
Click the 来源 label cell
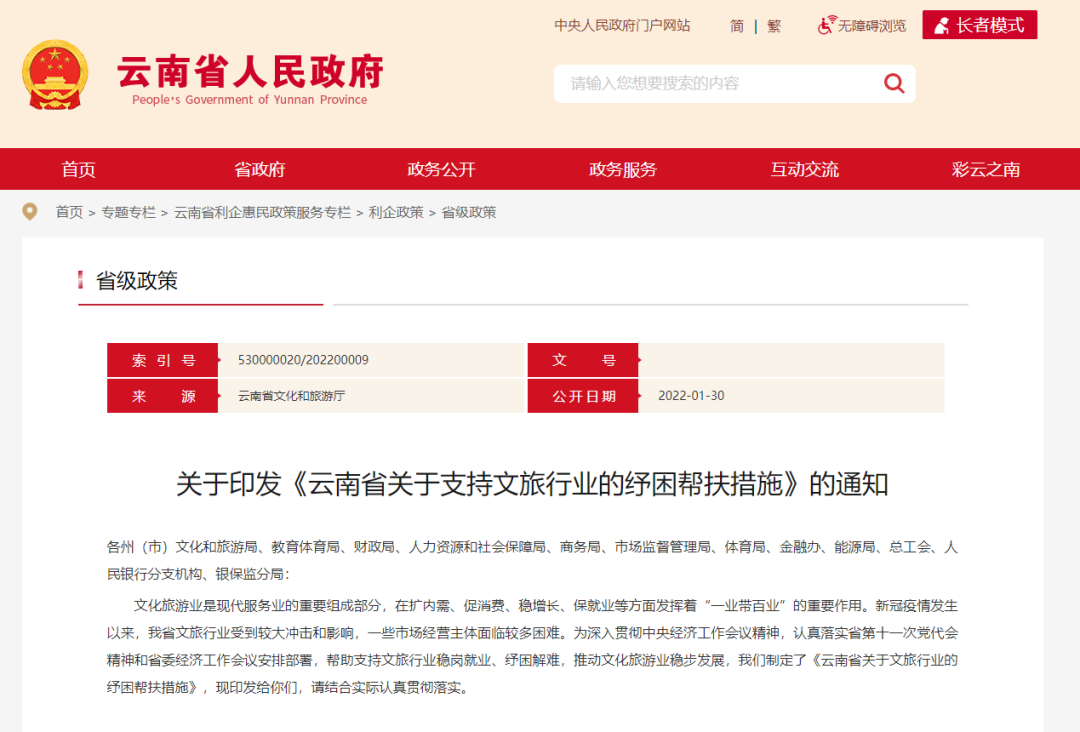click(x=163, y=396)
